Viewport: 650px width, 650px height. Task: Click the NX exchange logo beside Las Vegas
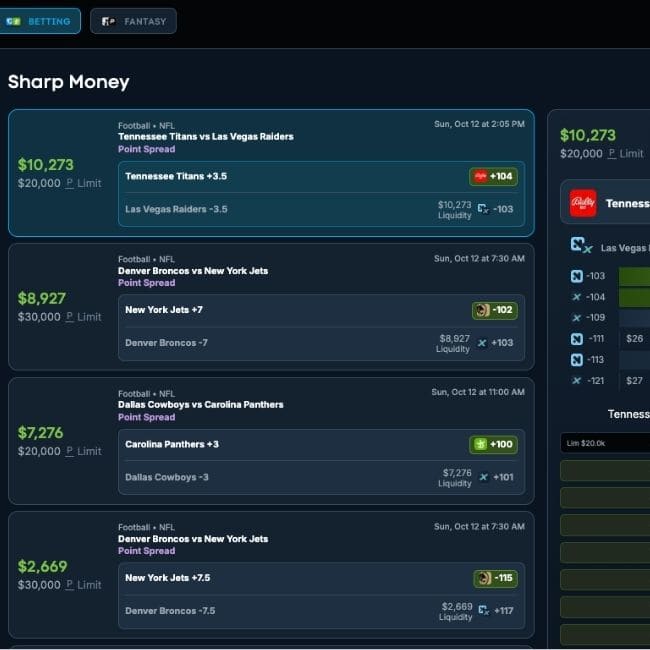pyautogui.click(x=581, y=245)
